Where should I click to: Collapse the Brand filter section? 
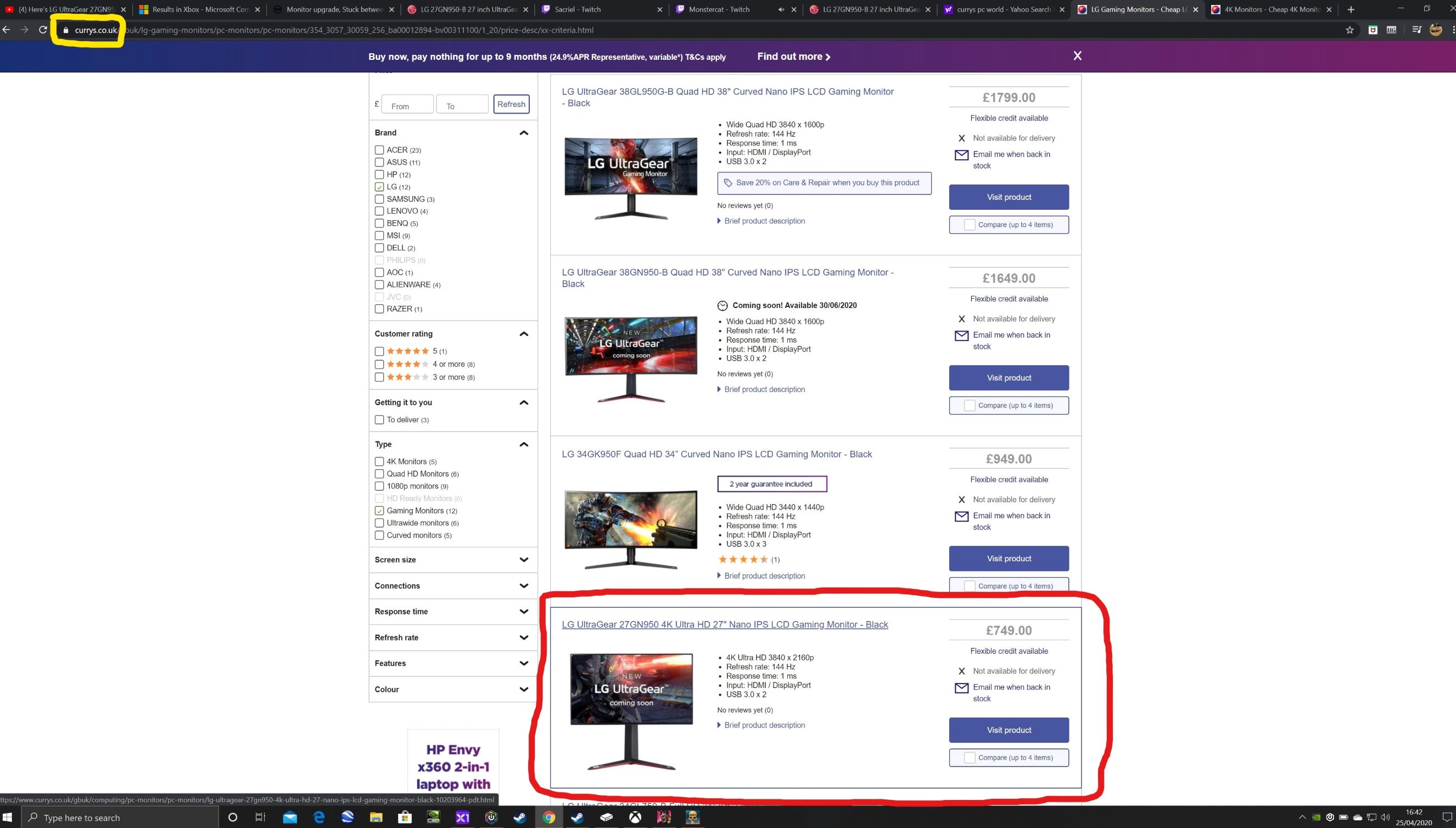[524, 133]
